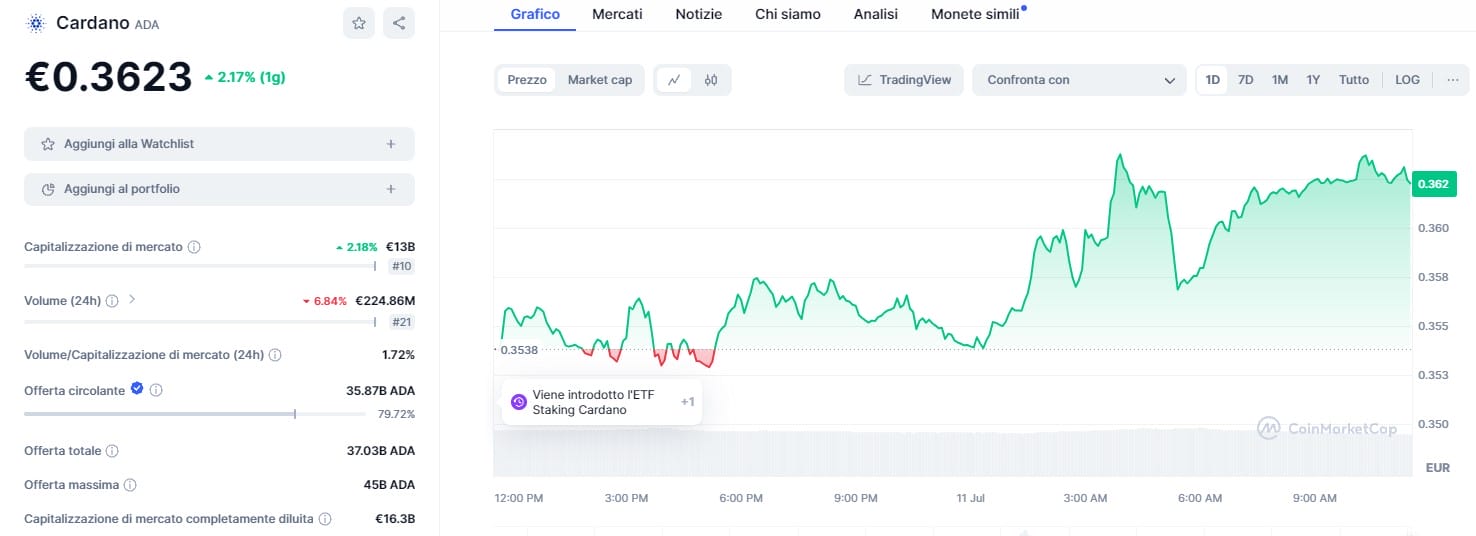
Task: Click the share icon next to Cardano
Action: point(399,23)
